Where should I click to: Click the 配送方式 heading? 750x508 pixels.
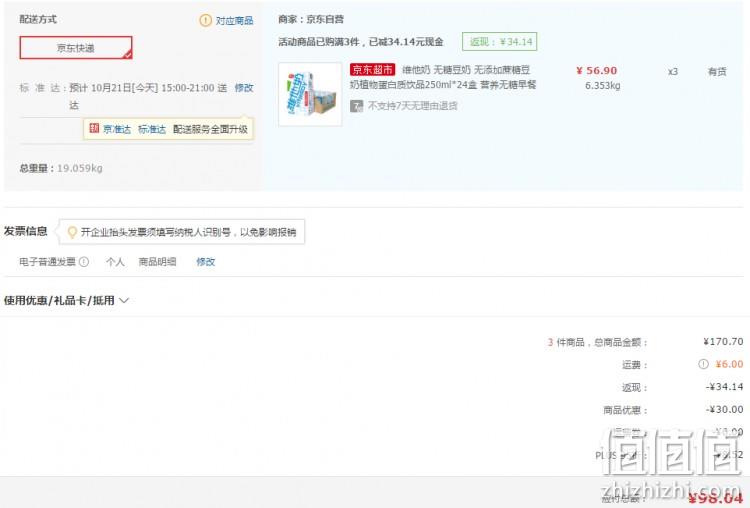pyautogui.click(x=38, y=19)
